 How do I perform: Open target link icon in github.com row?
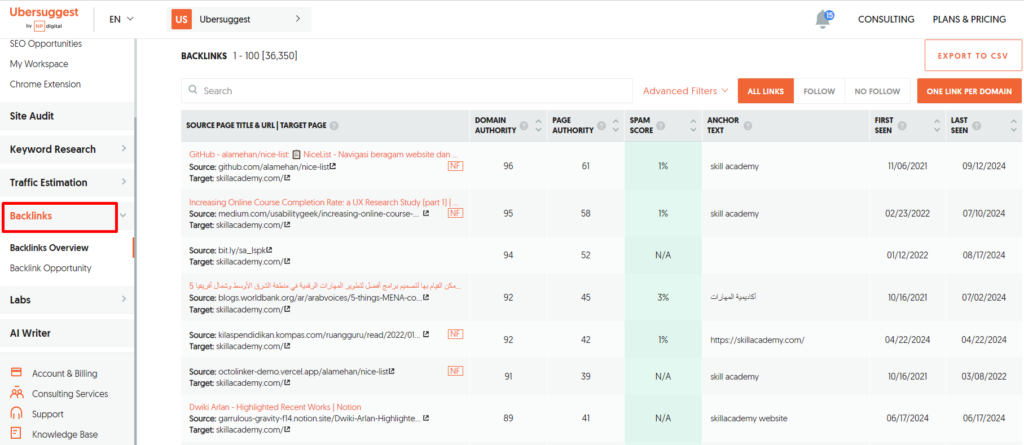(x=287, y=178)
